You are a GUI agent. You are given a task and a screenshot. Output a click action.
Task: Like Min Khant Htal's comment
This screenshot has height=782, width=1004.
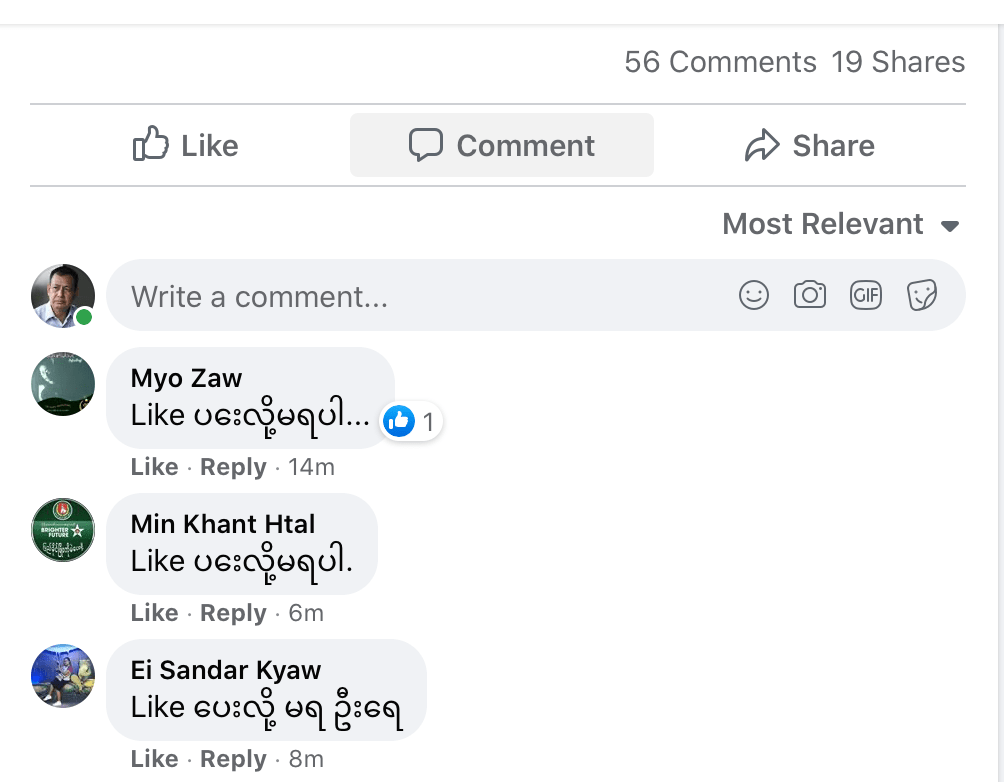pyautogui.click(x=154, y=613)
